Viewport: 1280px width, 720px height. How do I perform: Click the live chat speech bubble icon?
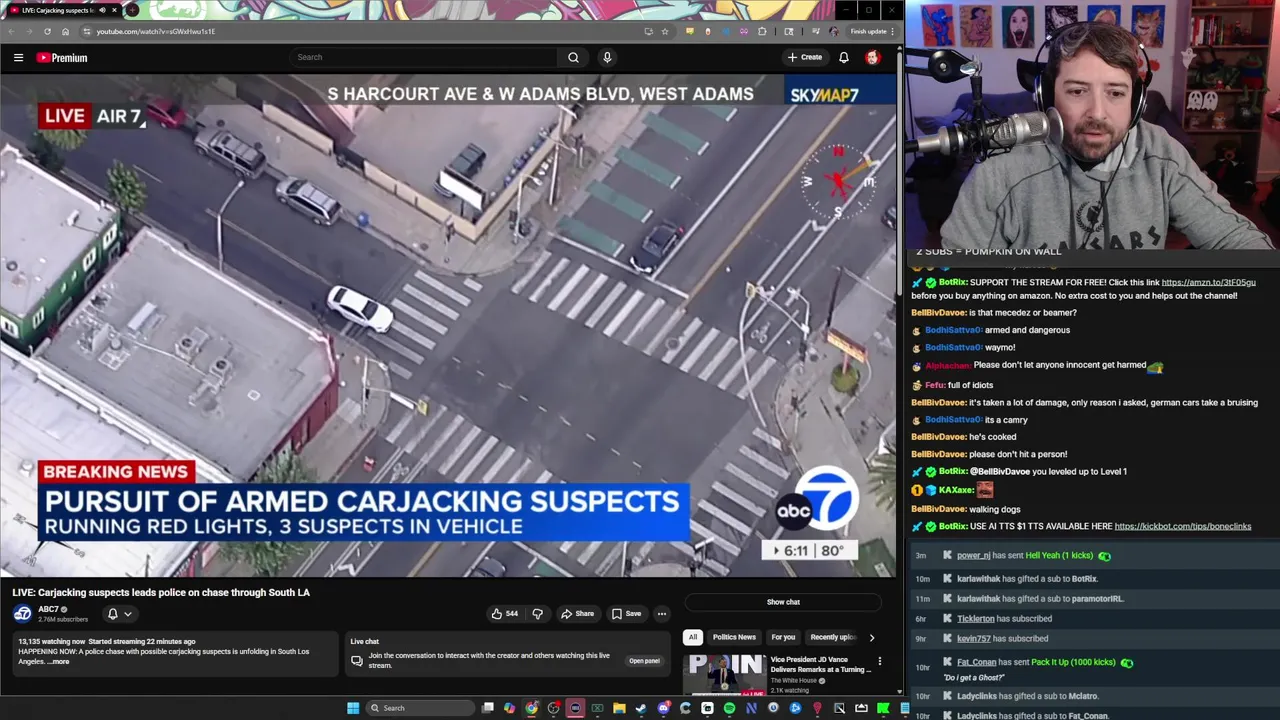357,661
